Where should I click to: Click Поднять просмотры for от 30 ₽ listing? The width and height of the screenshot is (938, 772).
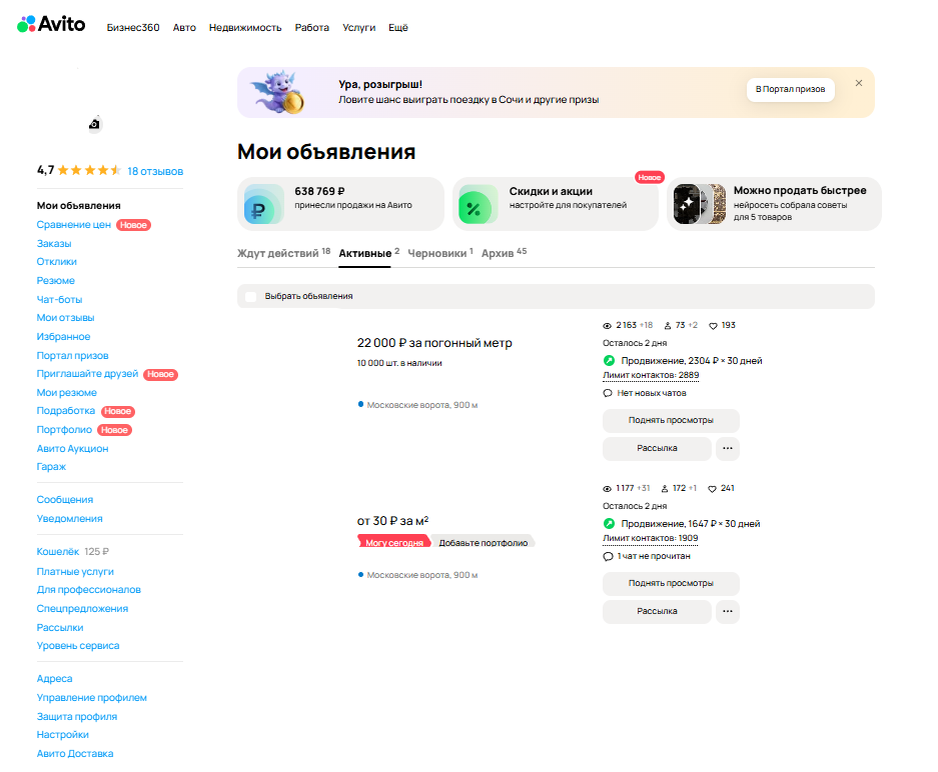coord(671,583)
